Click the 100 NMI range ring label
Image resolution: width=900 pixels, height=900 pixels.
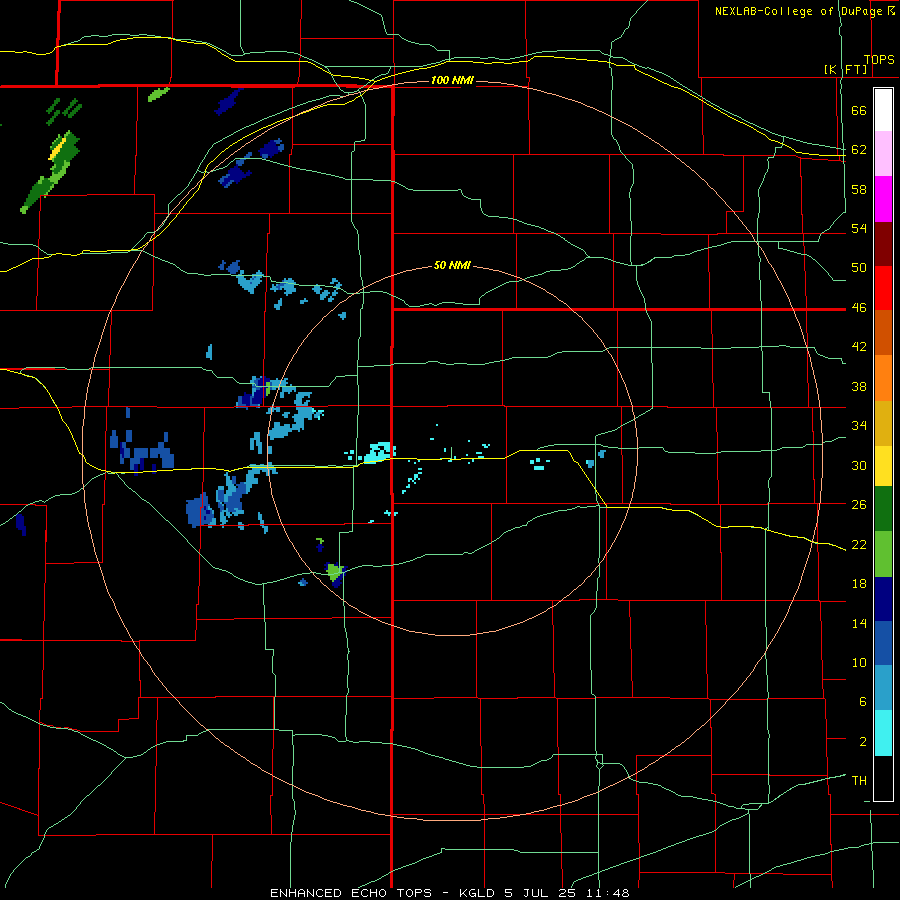(x=452, y=80)
